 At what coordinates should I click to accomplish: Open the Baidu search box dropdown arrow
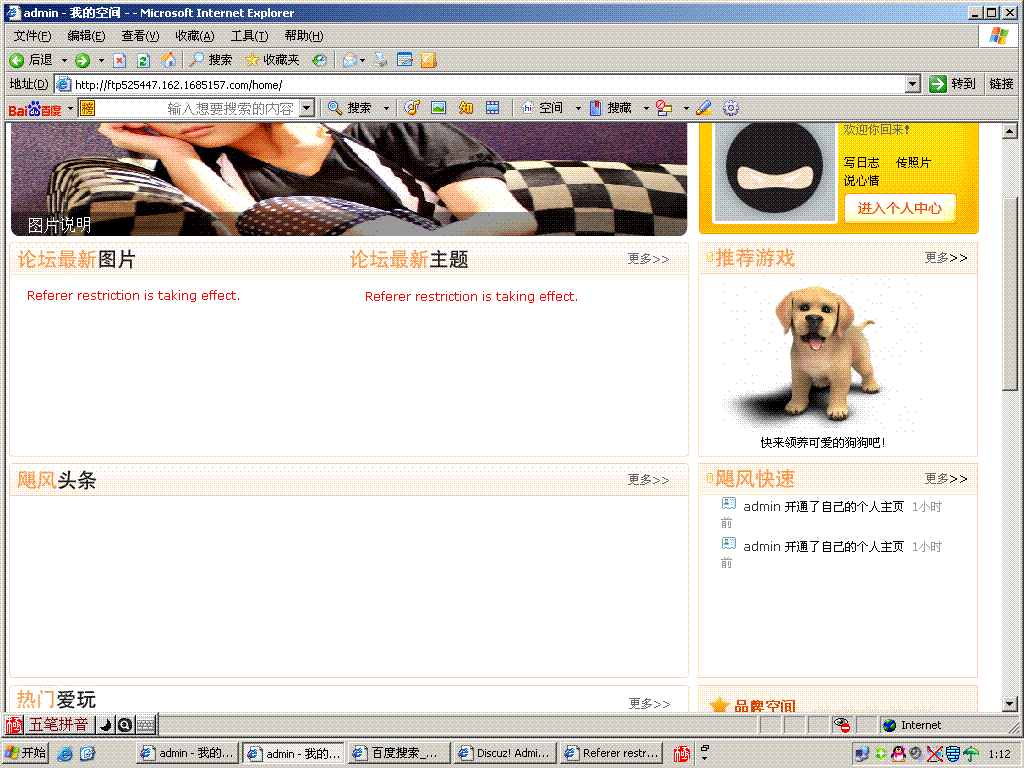pyautogui.click(x=307, y=108)
